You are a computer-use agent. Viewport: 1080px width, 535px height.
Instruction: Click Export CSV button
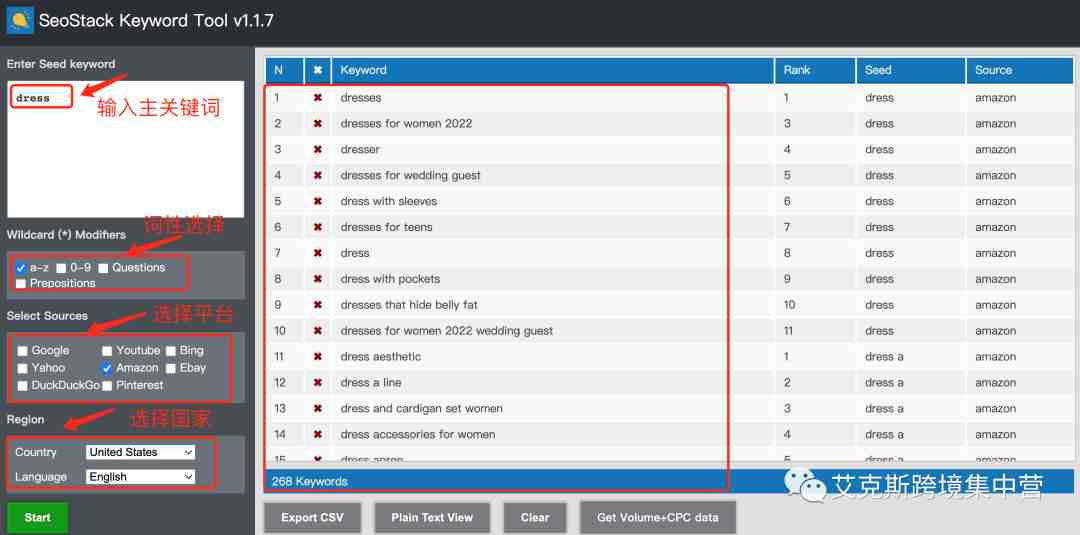313,518
